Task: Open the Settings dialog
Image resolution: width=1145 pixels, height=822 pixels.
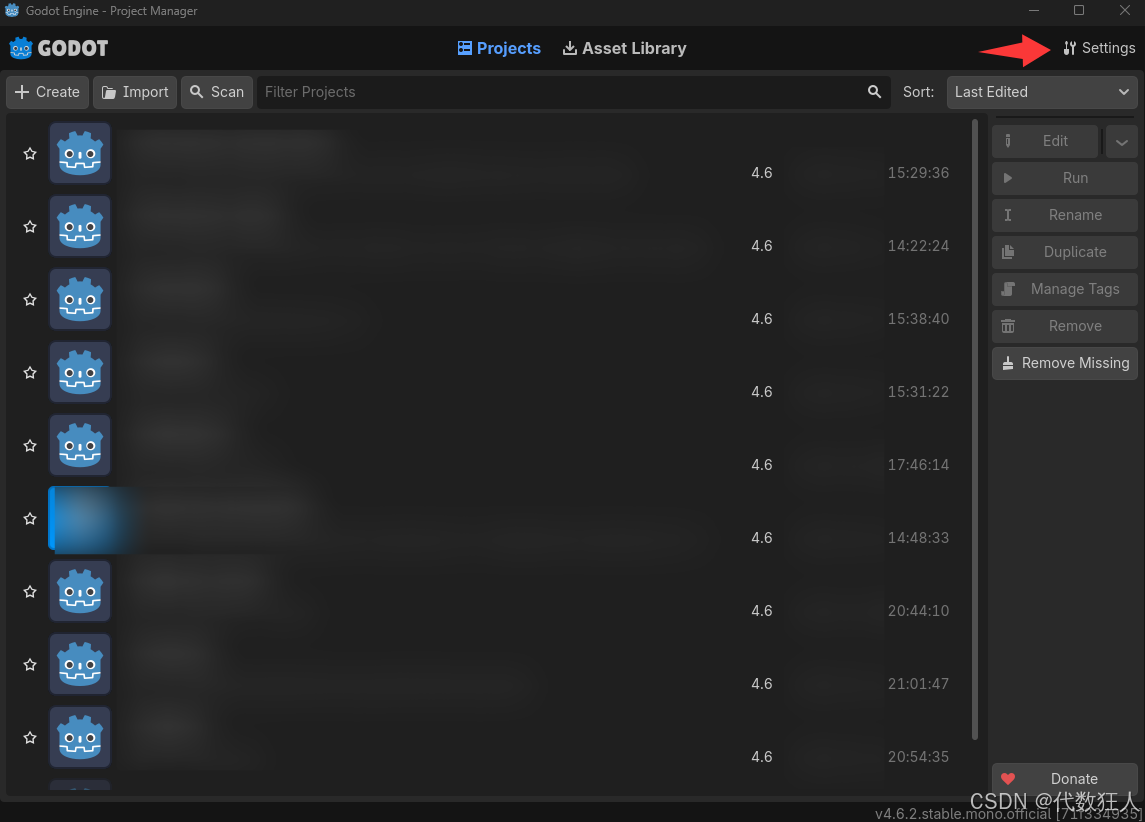Action: coord(1099,48)
